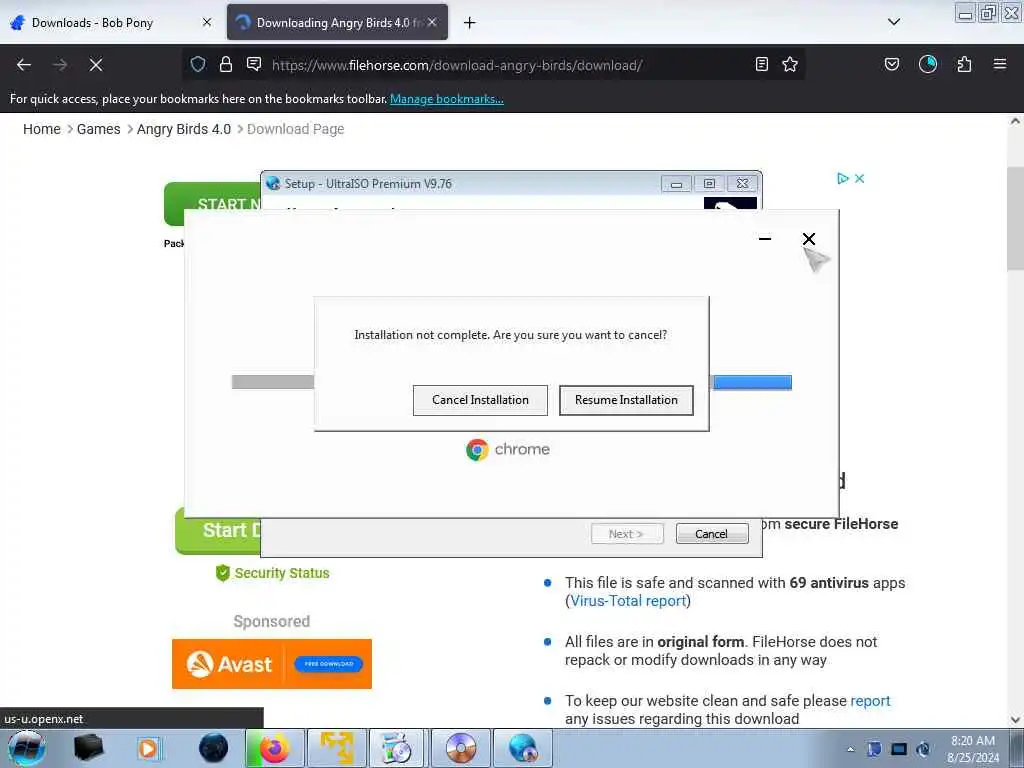Click the grayed Next button in Setup
The height and width of the screenshot is (768, 1024).
(x=626, y=534)
